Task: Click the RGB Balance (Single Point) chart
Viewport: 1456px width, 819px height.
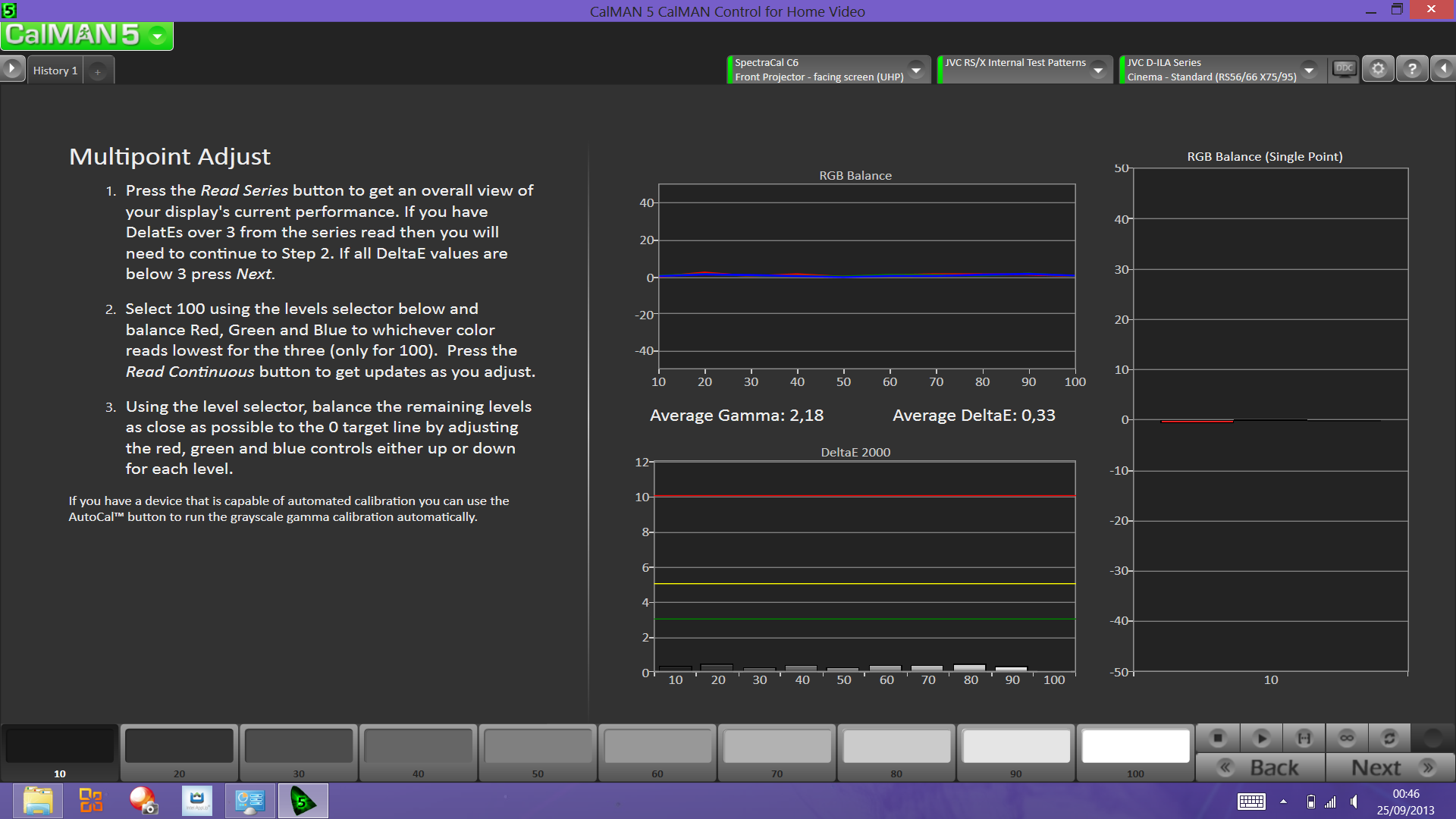Action: (1270, 419)
